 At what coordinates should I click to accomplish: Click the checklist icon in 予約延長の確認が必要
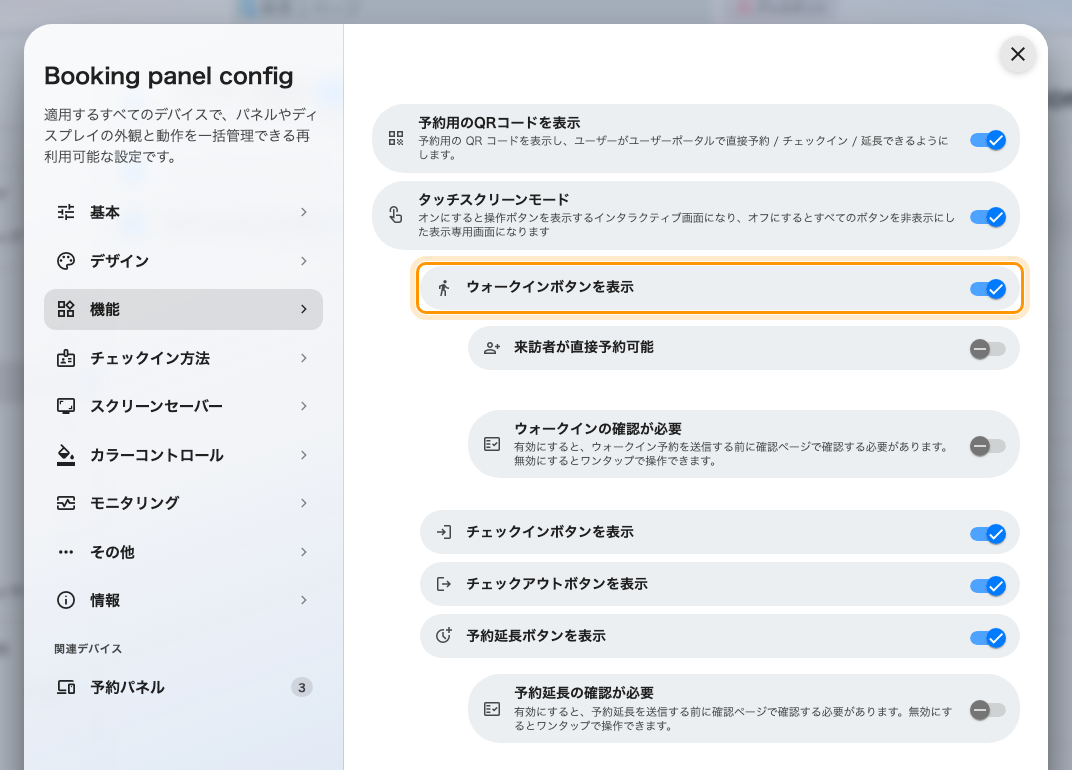[492, 709]
